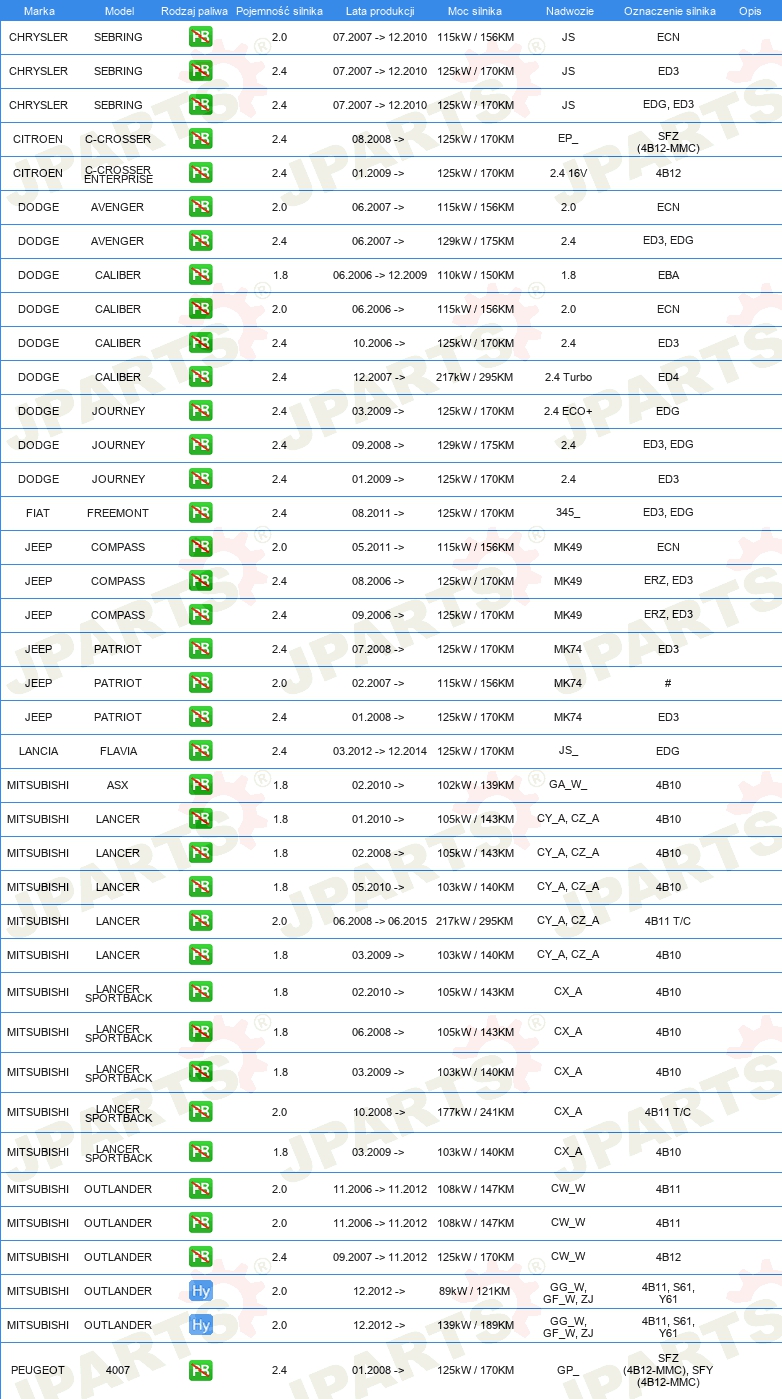Viewport: 782px width, 1399px height.
Task: Click petrol icon in Citroen C-Crosser EP_ row
Action: (x=200, y=140)
